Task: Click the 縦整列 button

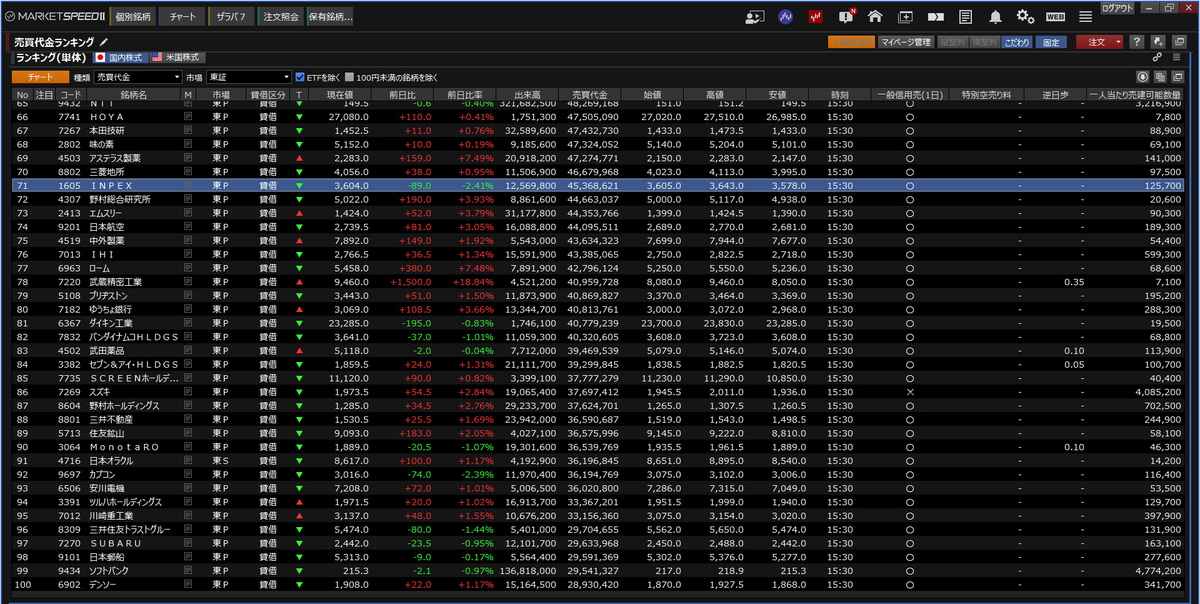Action: tap(951, 42)
